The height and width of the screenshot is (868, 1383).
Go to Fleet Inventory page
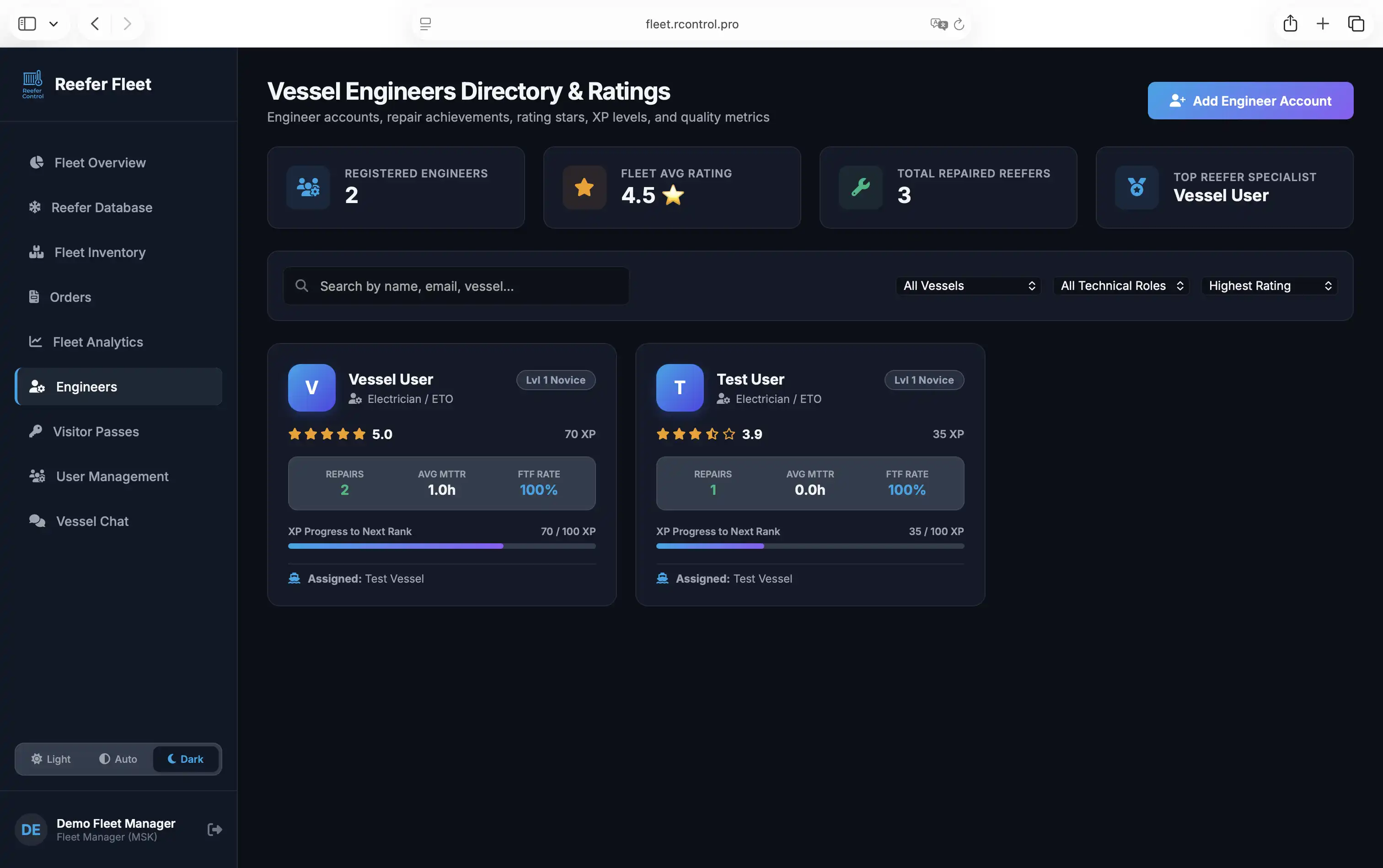pyautogui.click(x=118, y=252)
